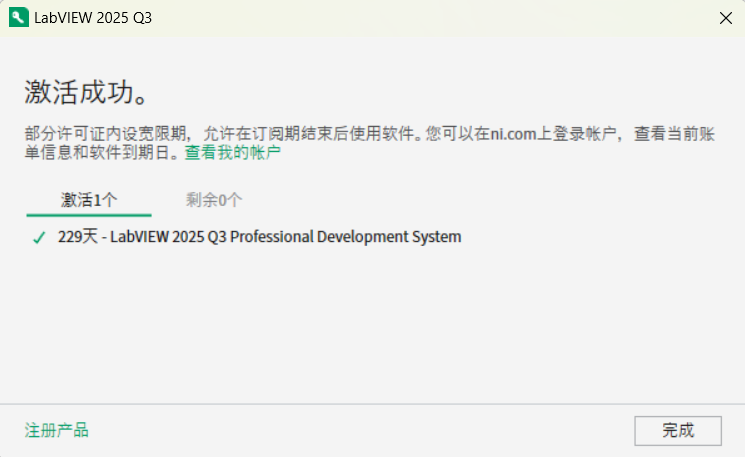Switch to the 激活1个 tab
Image resolution: width=745 pixels, height=457 pixels.
(89, 199)
